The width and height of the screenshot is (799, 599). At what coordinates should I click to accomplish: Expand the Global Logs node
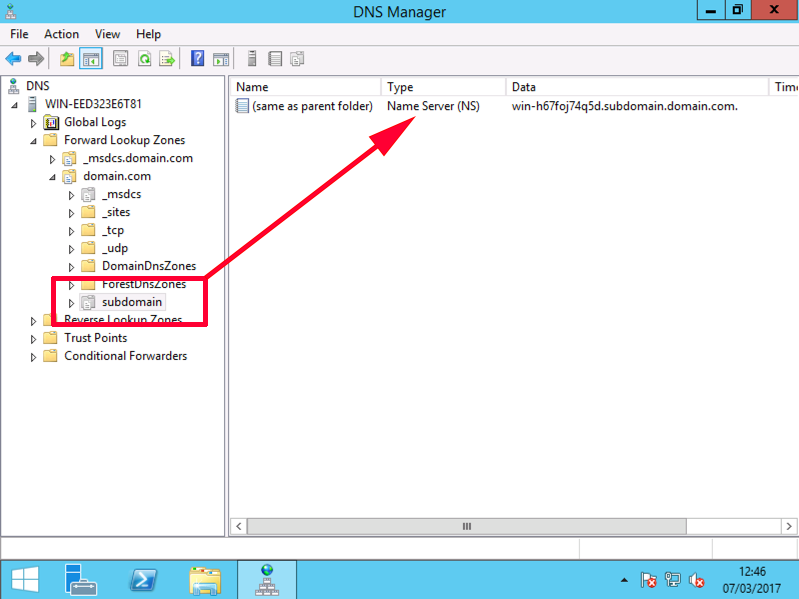pos(33,123)
